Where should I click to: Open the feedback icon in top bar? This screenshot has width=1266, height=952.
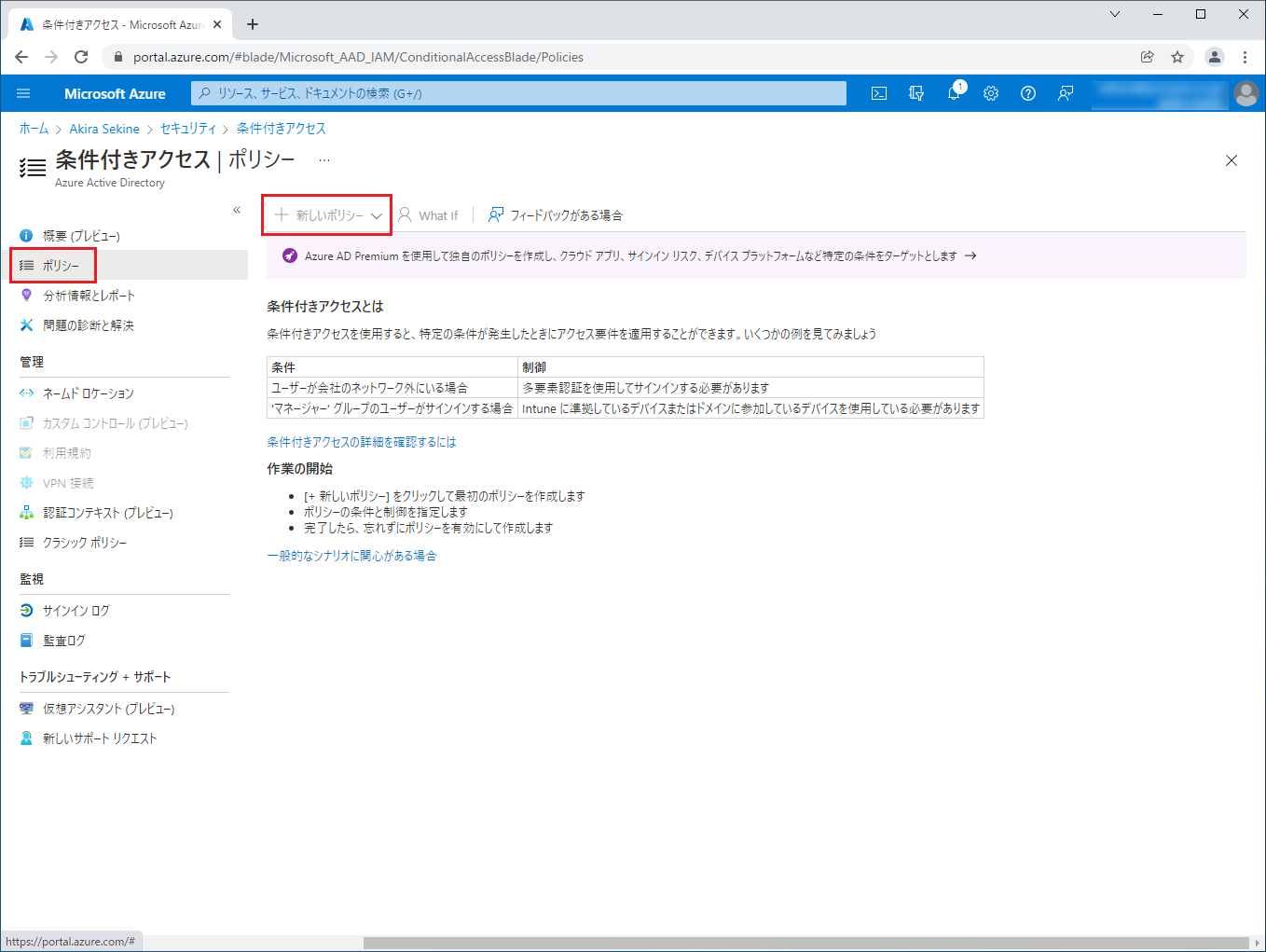tap(1066, 93)
